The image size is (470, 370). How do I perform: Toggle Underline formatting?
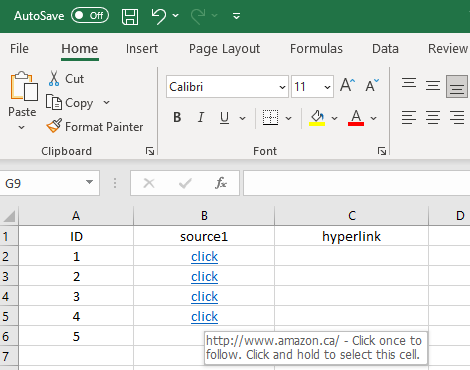click(x=224, y=118)
